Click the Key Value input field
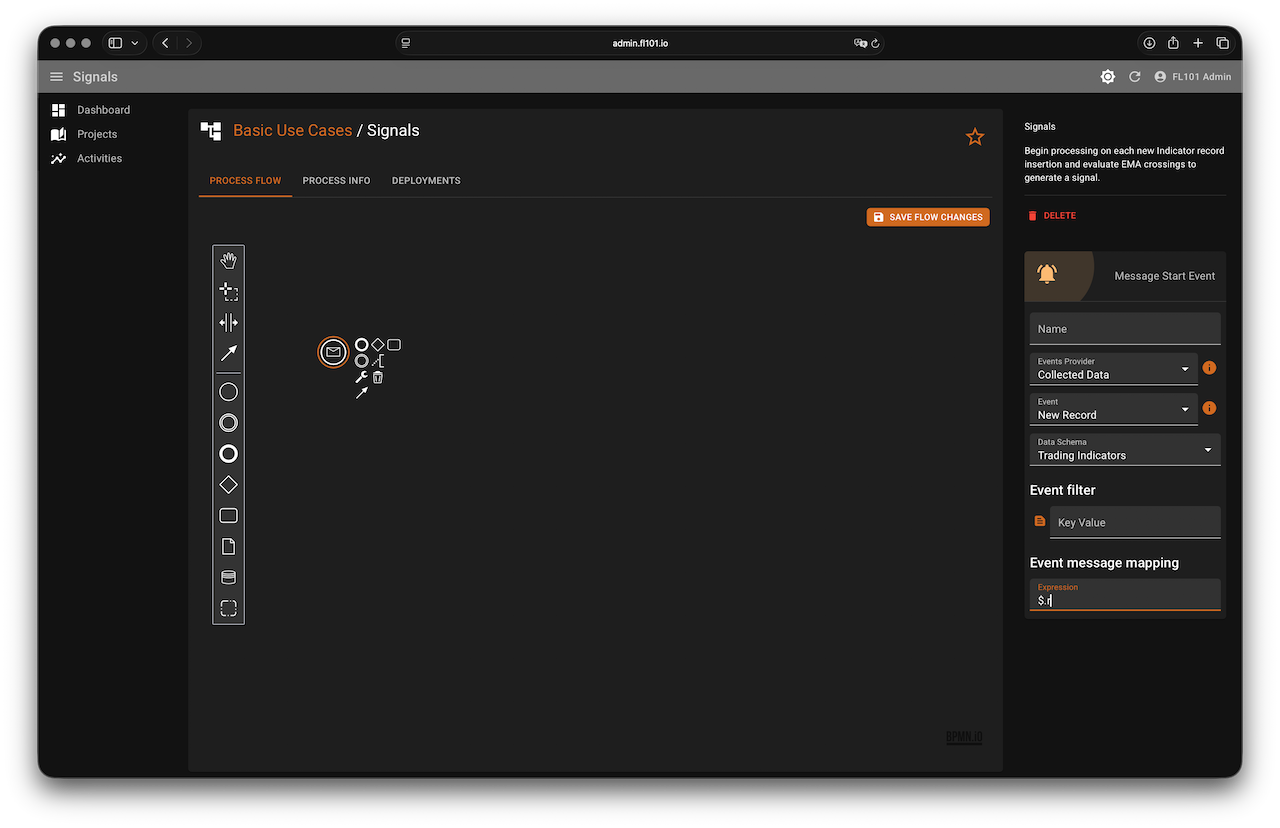This screenshot has height=828, width=1280. (x=1134, y=522)
